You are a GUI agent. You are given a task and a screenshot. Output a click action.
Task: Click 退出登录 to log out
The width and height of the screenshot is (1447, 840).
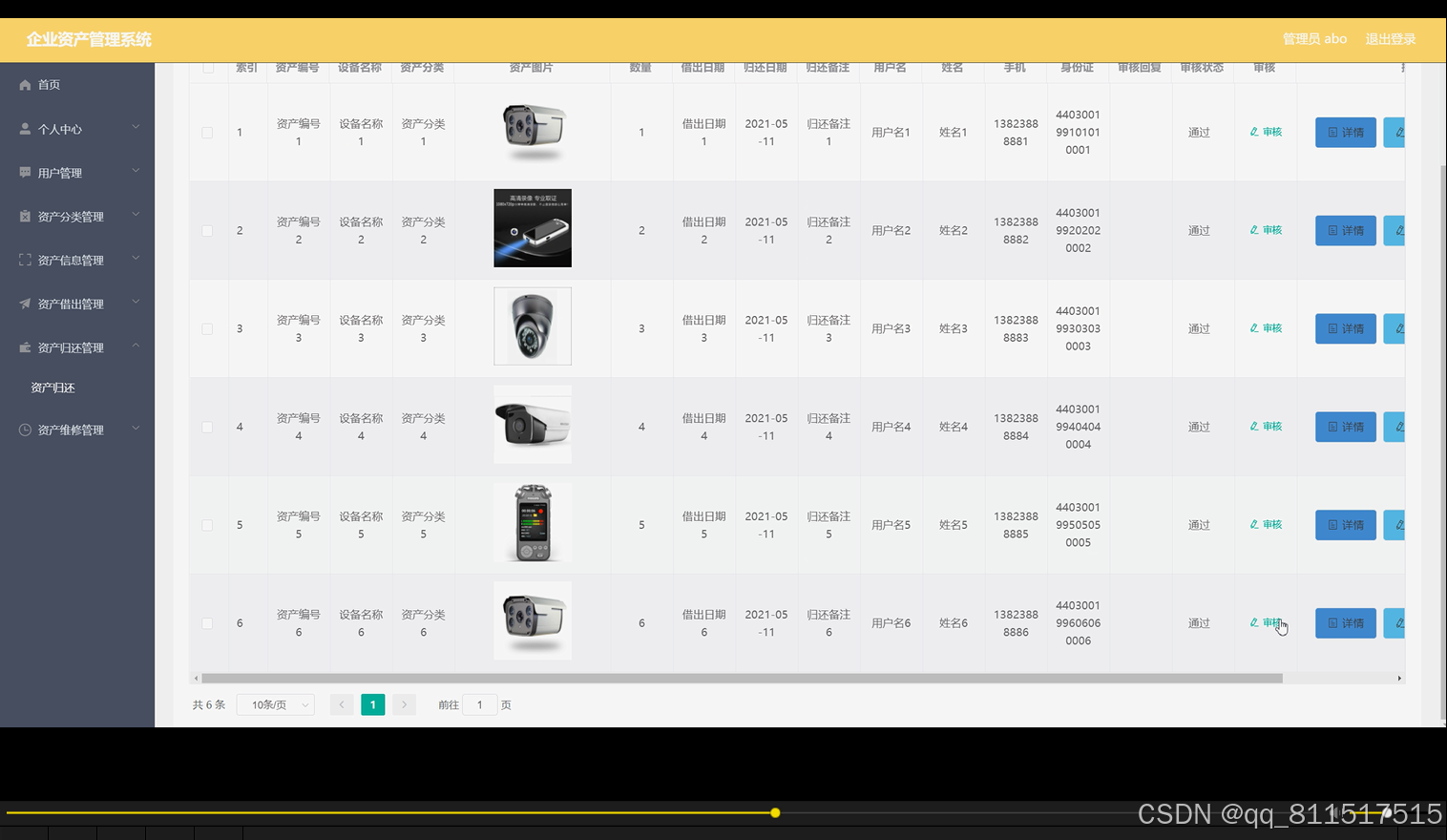[x=1390, y=39]
